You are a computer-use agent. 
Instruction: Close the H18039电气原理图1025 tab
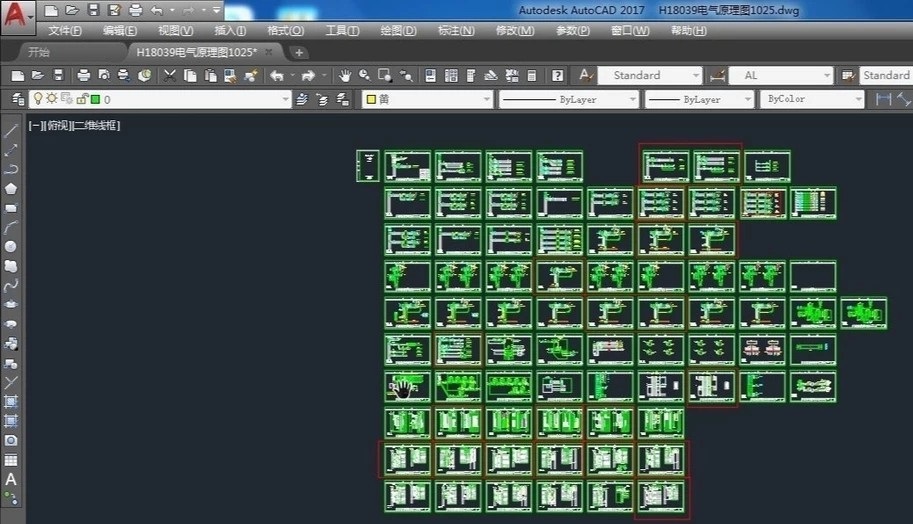tap(268, 52)
